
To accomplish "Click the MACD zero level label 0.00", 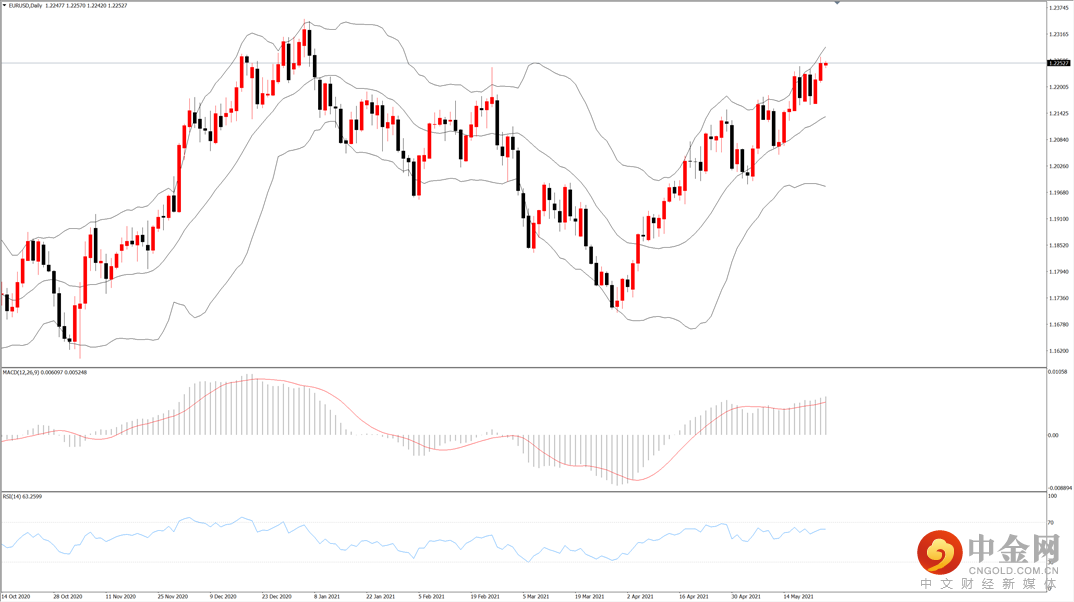I will [1054, 436].
